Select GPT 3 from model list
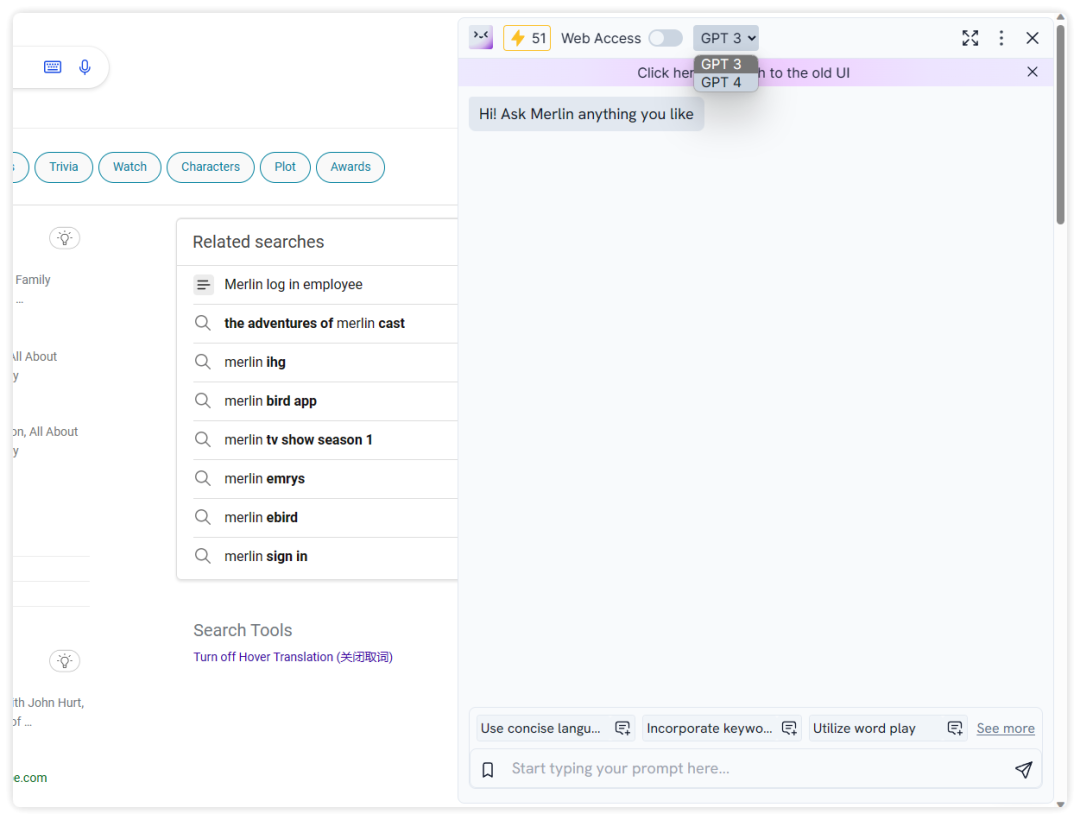Viewport: 1080px width, 820px height. click(x=725, y=64)
